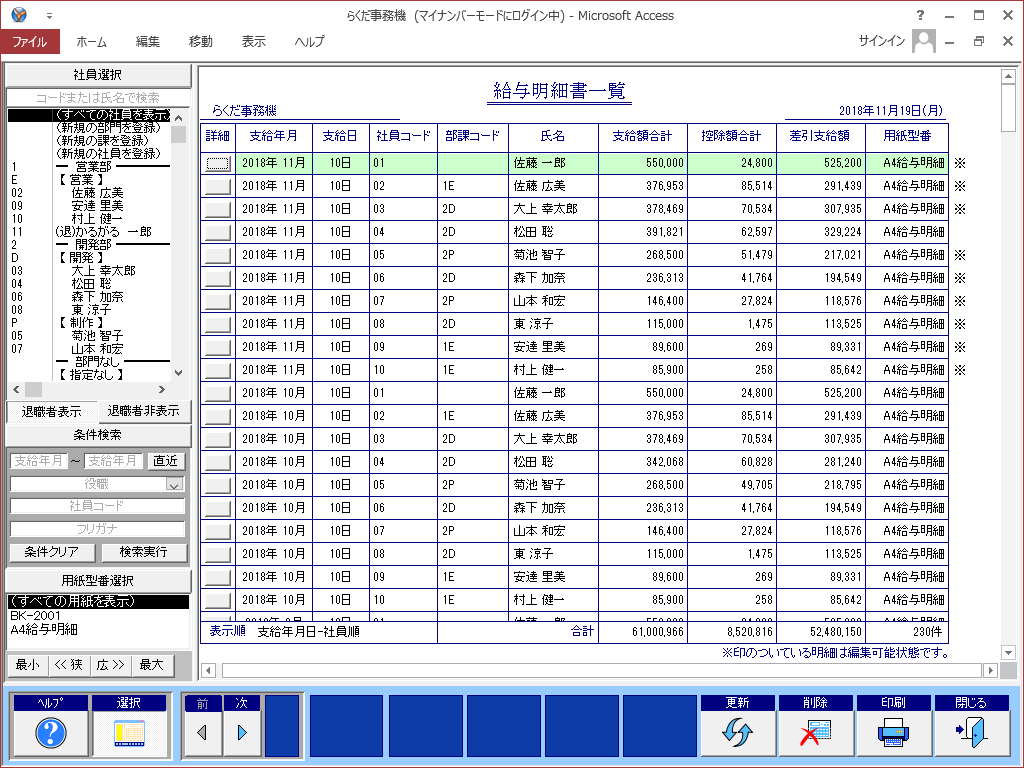Screen dimensions: 1024x768
Task: Click the << 狭 narrow button
Action: [69, 665]
